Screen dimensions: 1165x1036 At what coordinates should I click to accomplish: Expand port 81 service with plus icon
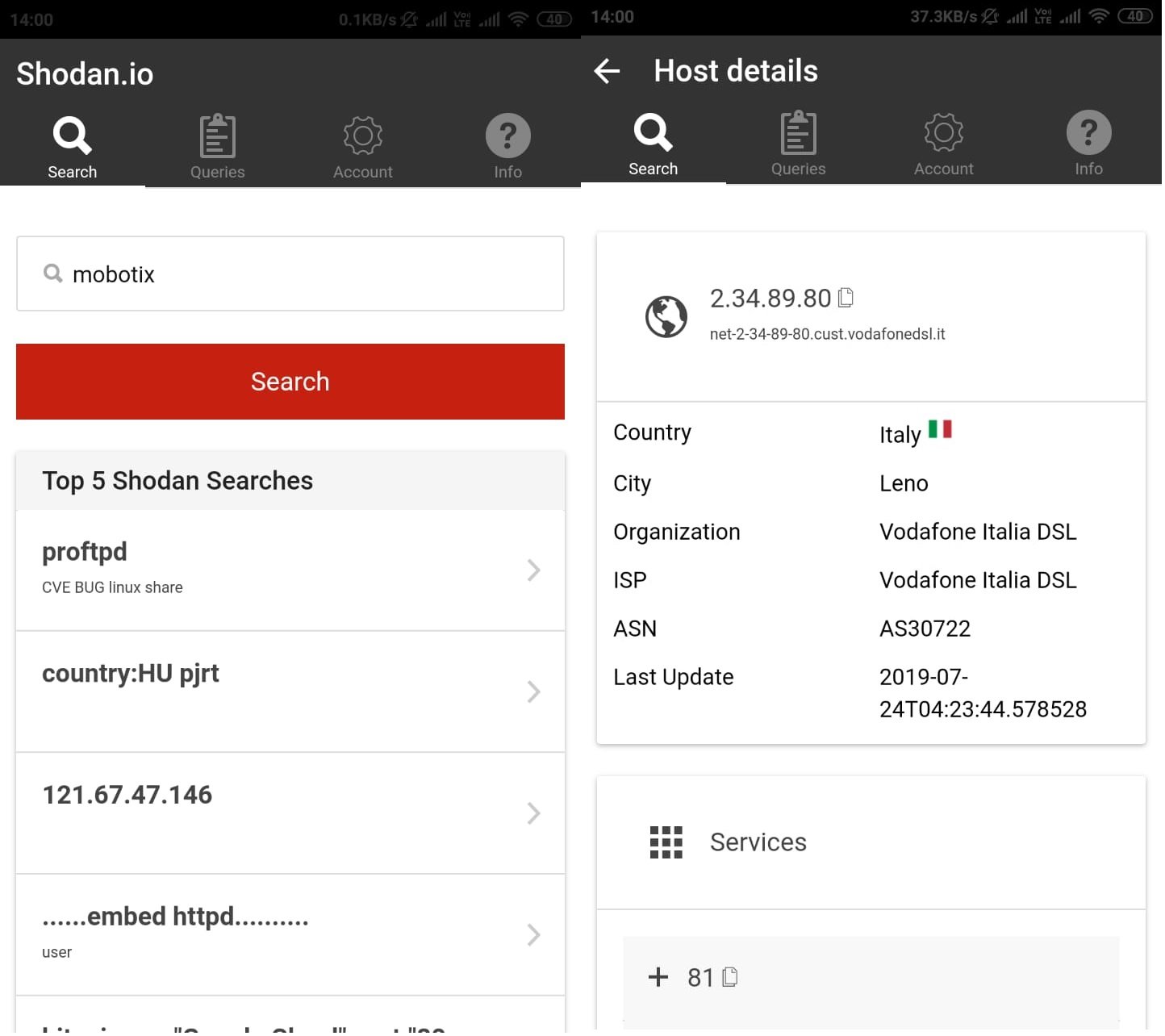(658, 977)
